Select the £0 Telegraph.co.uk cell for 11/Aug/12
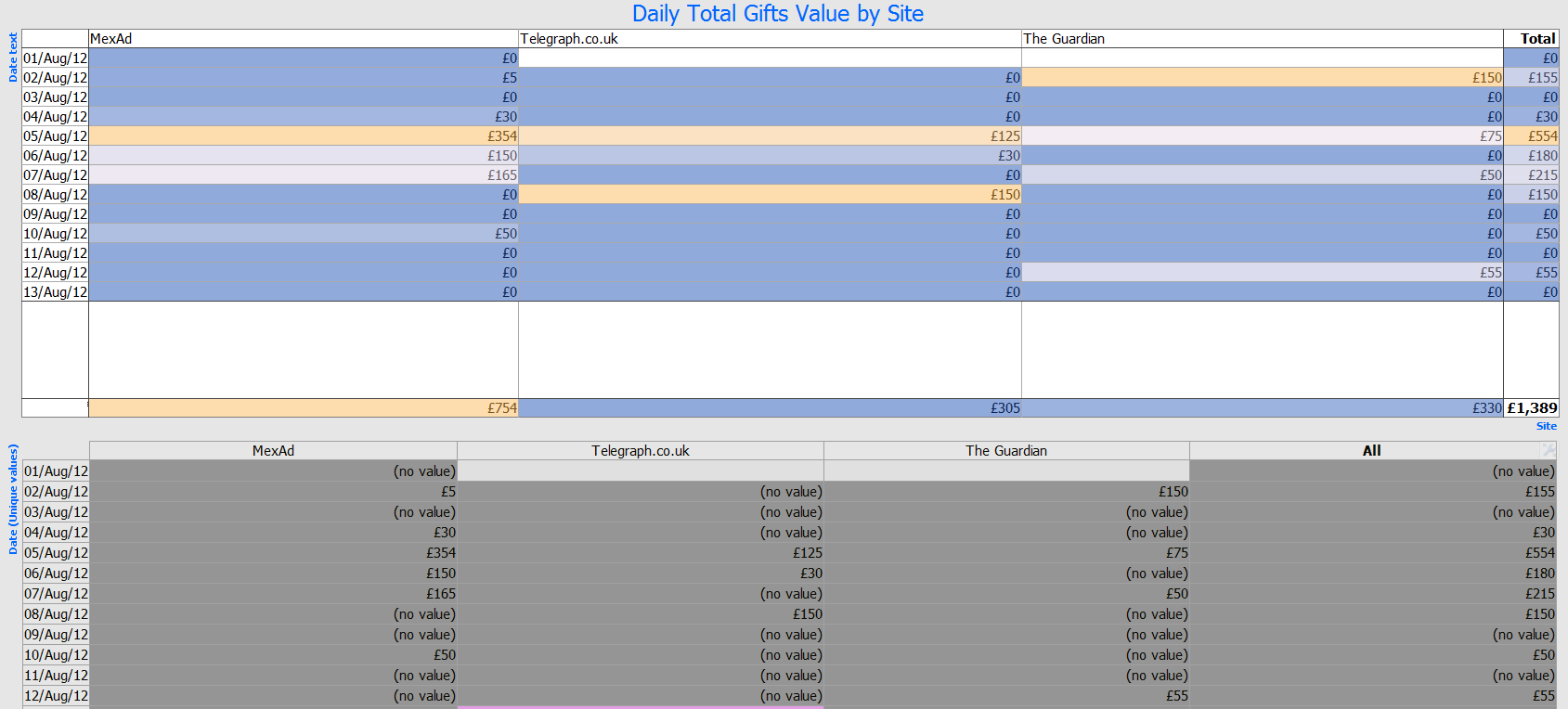The height and width of the screenshot is (709, 1568). [x=770, y=253]
